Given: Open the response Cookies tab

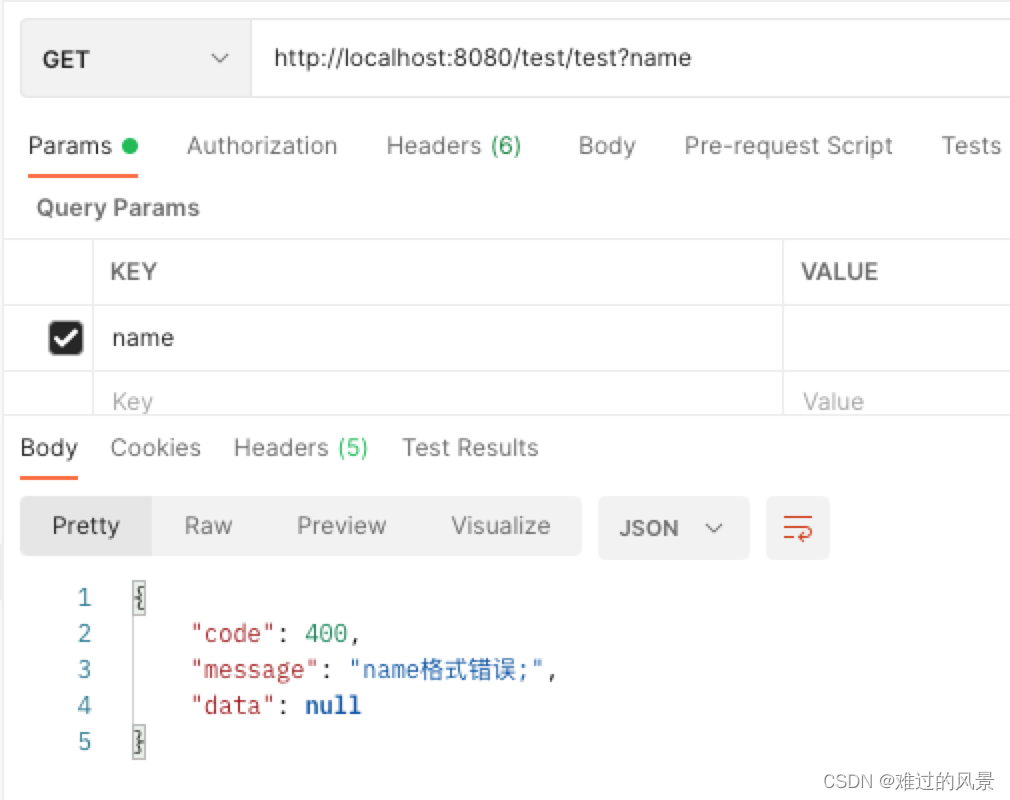Looking at the screenshot, I should click(x=156, y=448).
